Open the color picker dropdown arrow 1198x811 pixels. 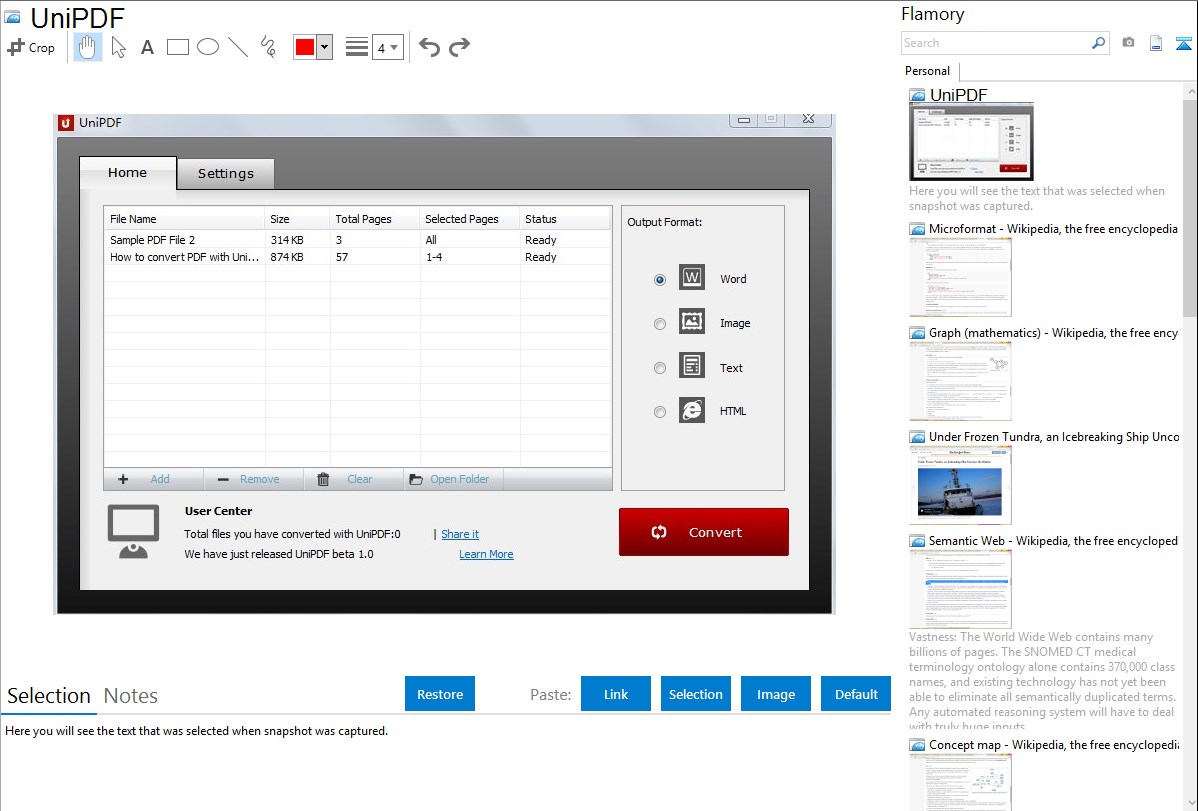tap(324, 47)
